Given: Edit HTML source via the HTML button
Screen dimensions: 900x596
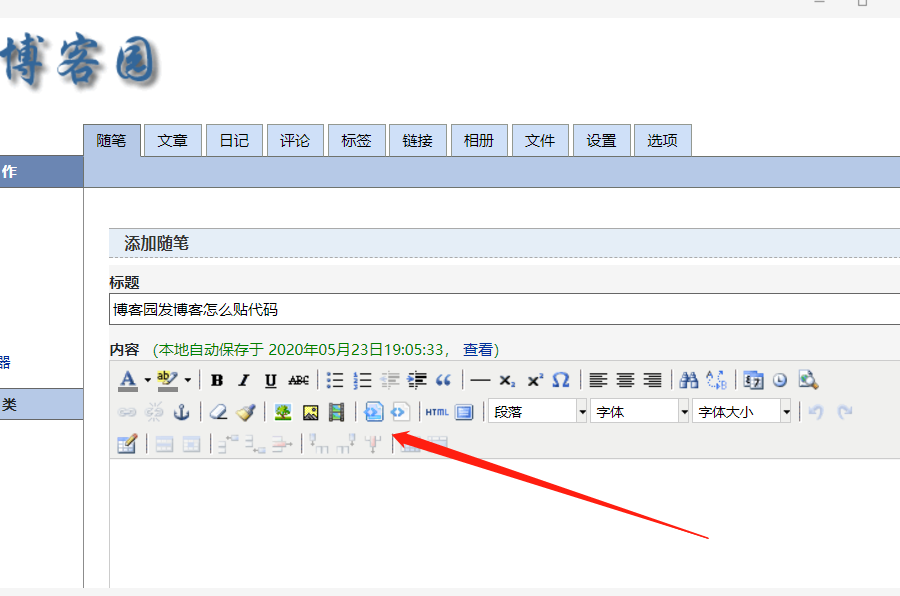Looking at the screenshot, I should tap(437, 412).
